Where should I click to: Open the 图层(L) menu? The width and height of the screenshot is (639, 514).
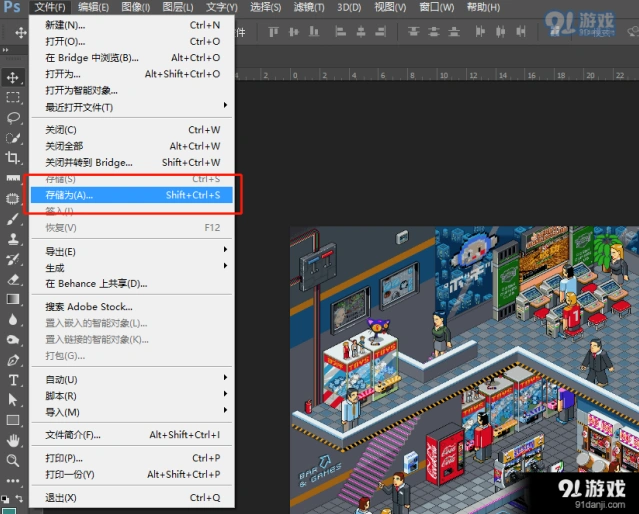[x=178, y=7]
